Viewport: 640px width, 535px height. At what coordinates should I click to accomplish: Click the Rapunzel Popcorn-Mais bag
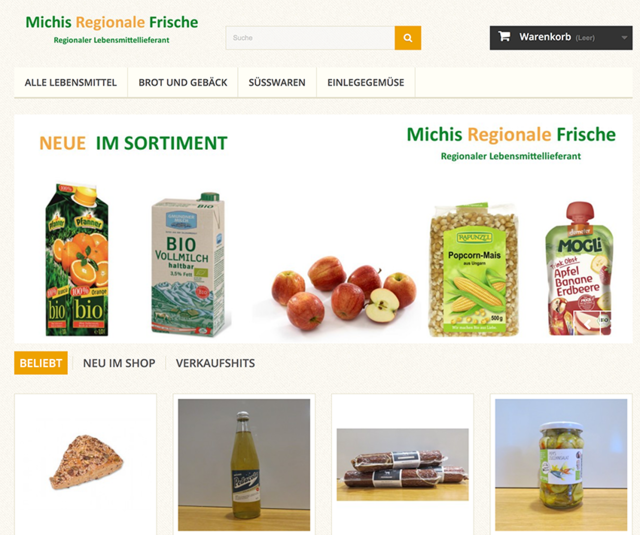[x=473, y=269]
